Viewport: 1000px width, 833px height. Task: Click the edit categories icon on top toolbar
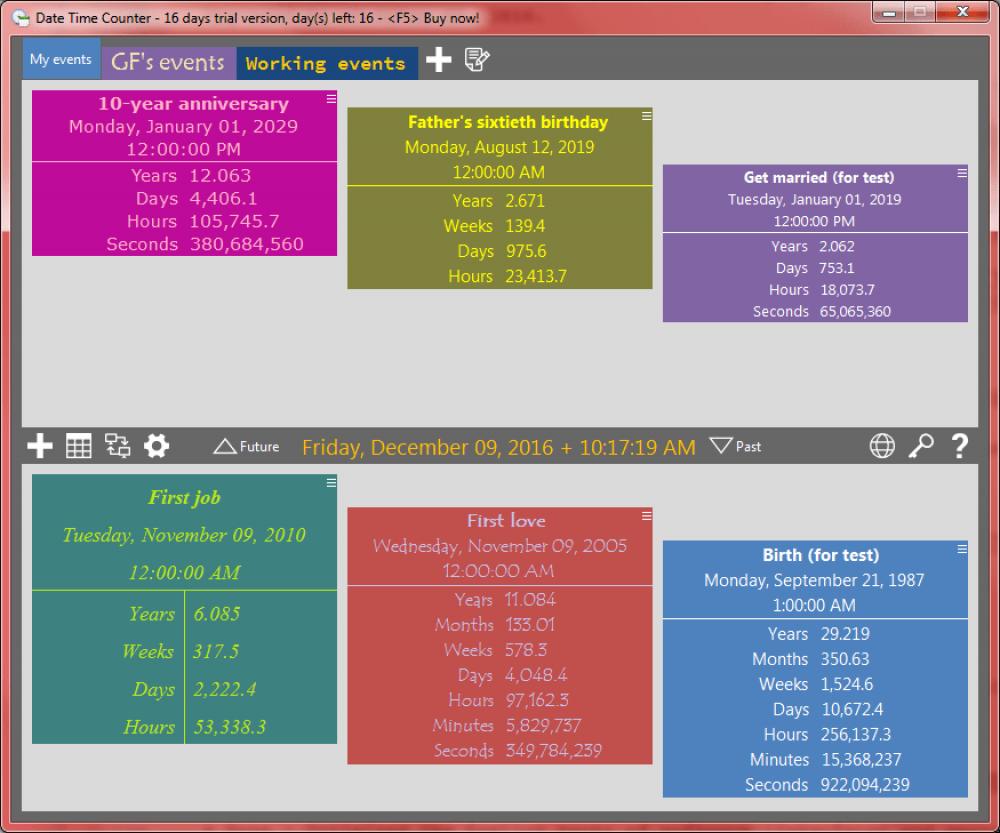[477, 61]
